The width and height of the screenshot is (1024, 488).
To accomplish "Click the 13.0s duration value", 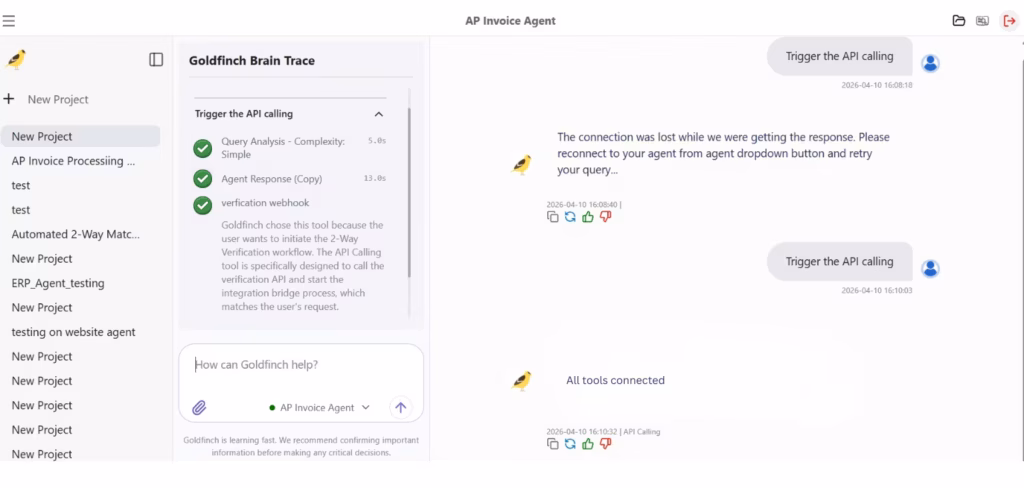I will 375,178.
